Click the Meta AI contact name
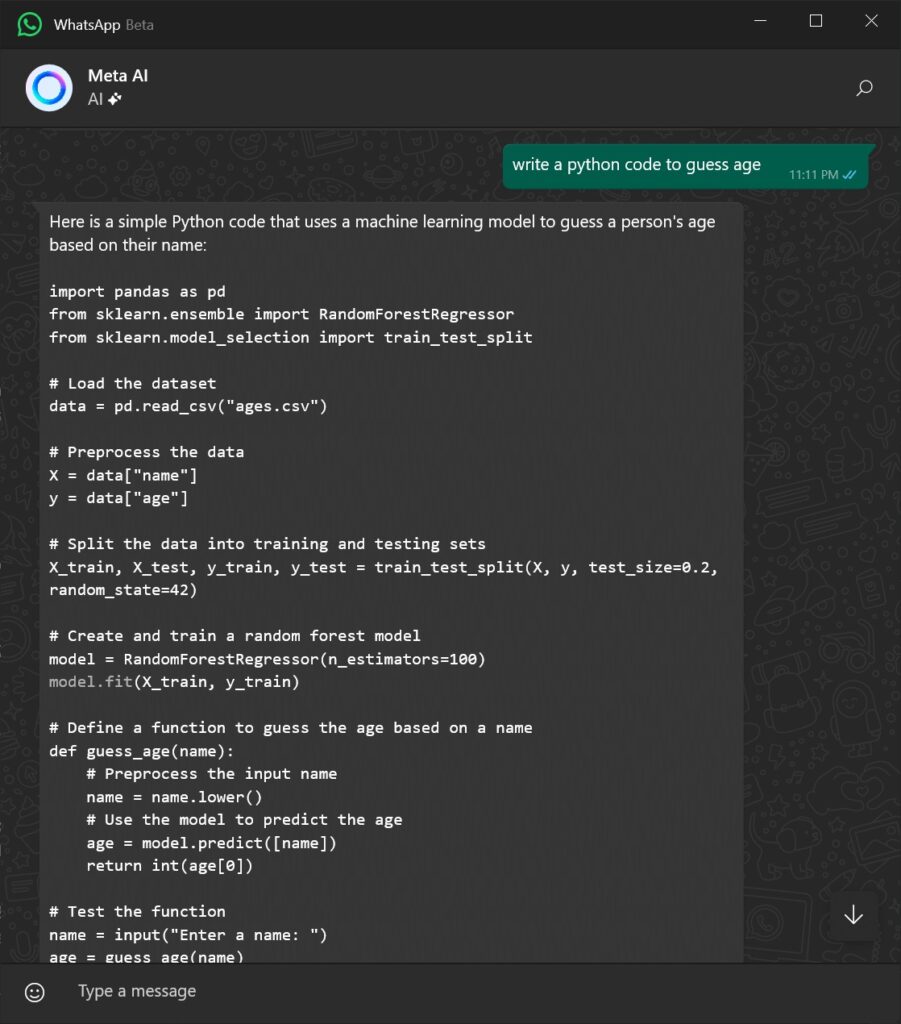This screenshot has height=1024, width=901. (x=117, y=74)
